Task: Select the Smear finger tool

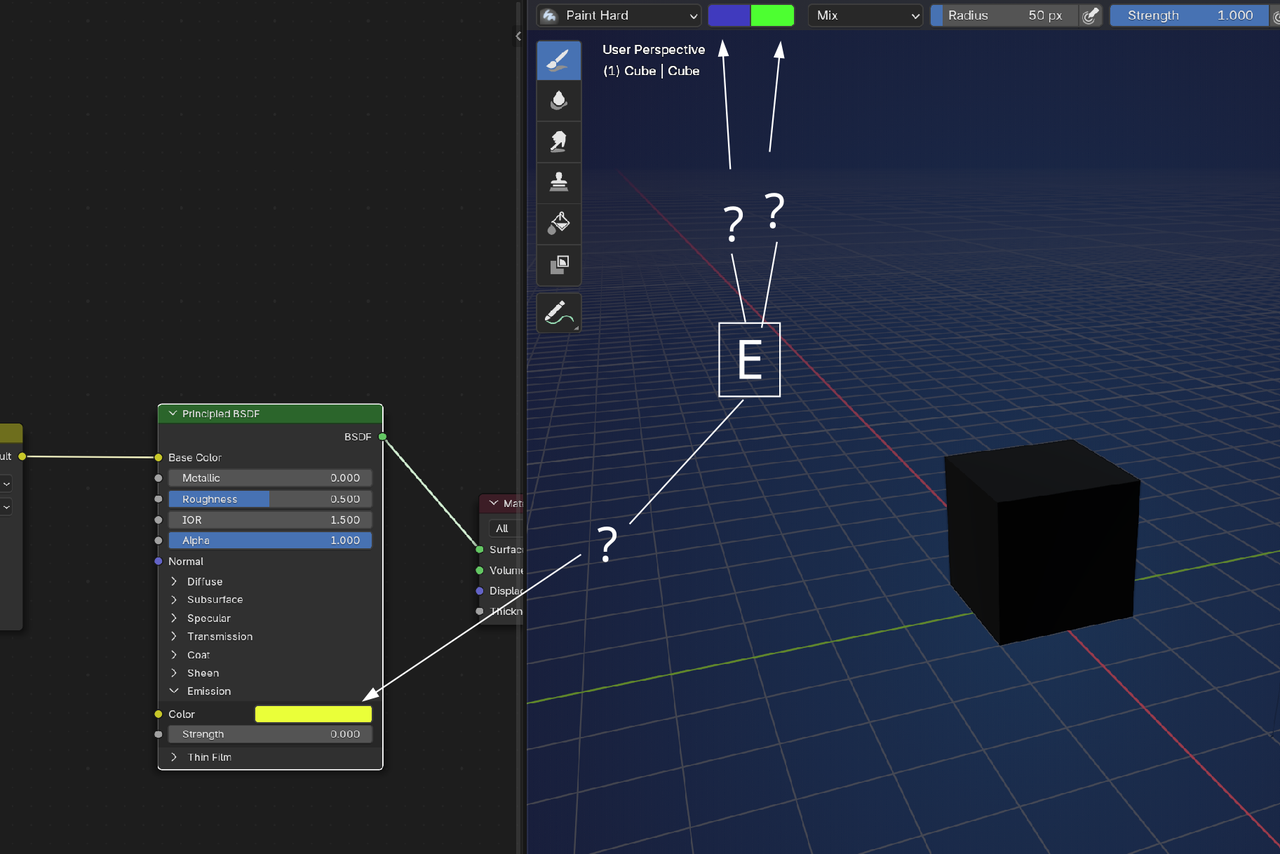Action: click(x=559, y=141)
